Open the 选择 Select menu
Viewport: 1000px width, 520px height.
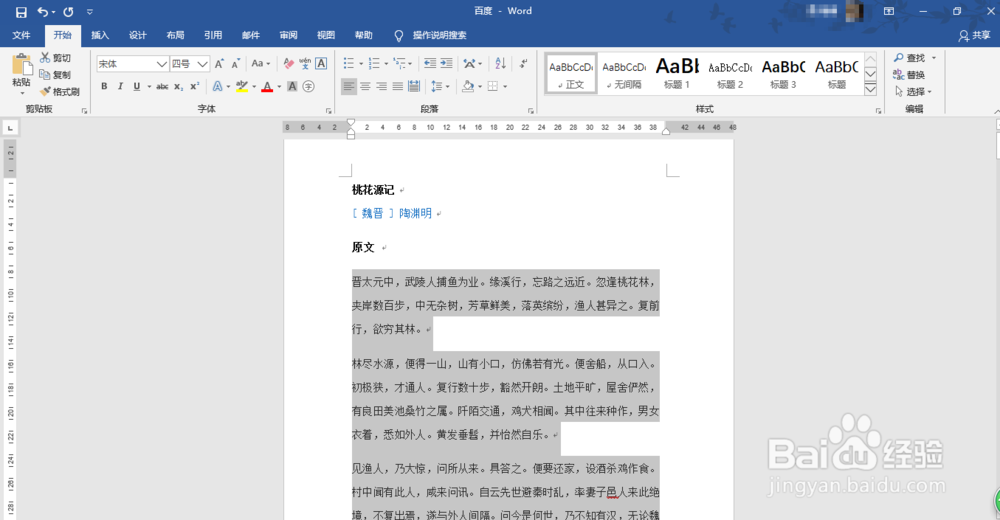coord(913,91)
